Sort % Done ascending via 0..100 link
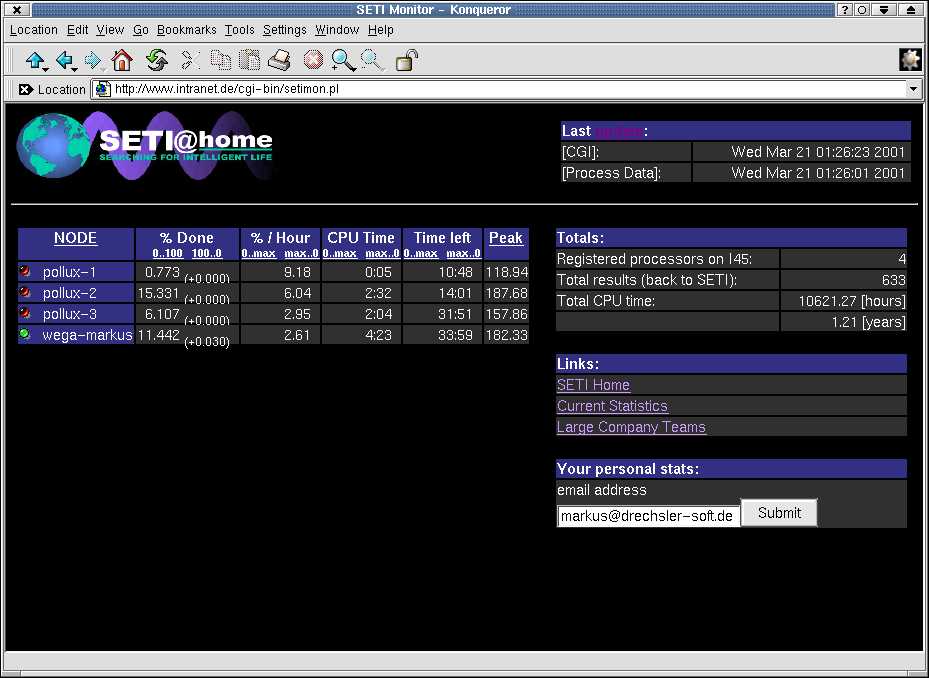Image resolution: width=929 pixels, height=678 pixels. (168, 253)
